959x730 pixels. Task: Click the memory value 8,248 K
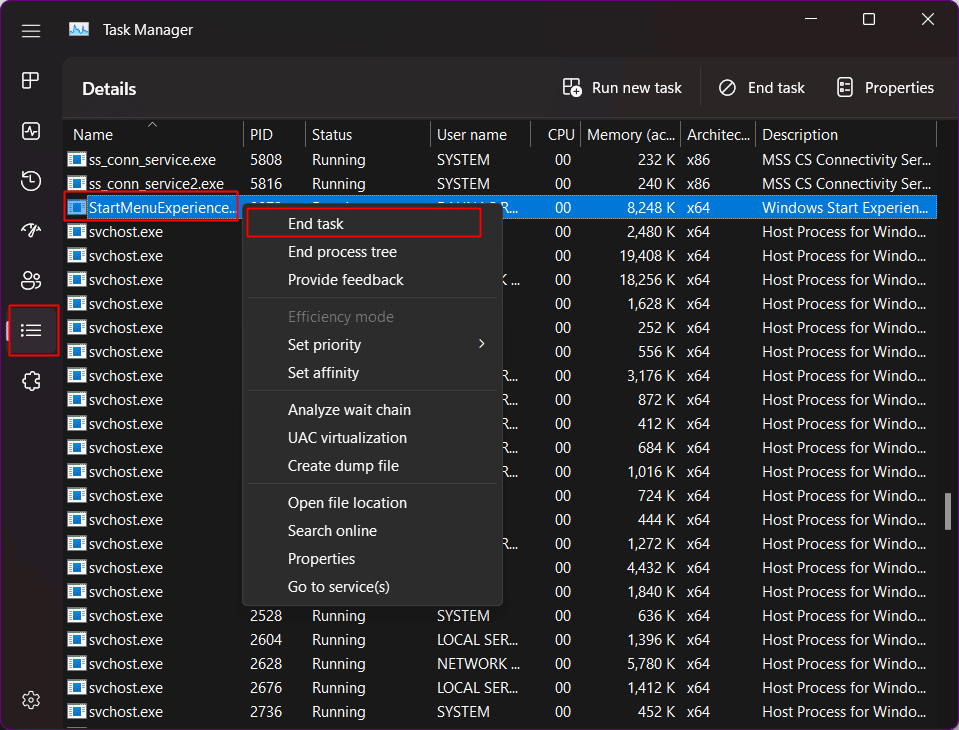tap(651, 208)
